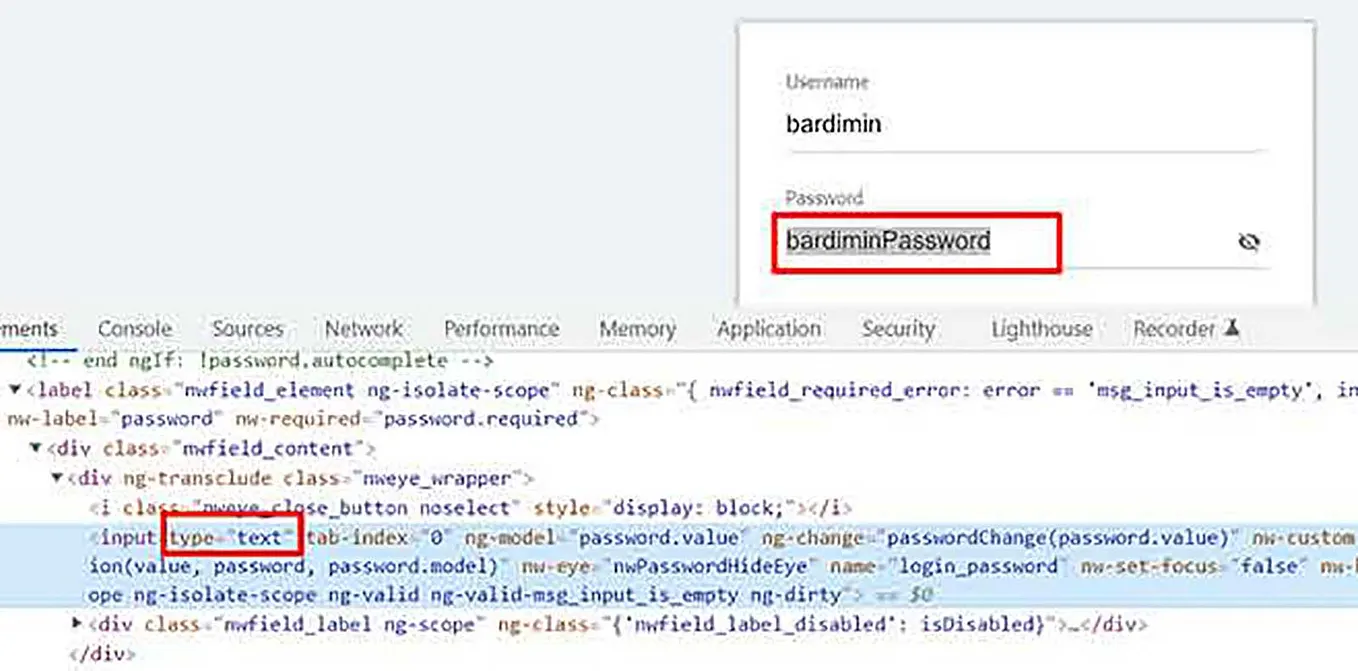The height and width of the screenshot is (671, 1358).
Task: Select the Sources tab
Action: click(x=247, y=328)
